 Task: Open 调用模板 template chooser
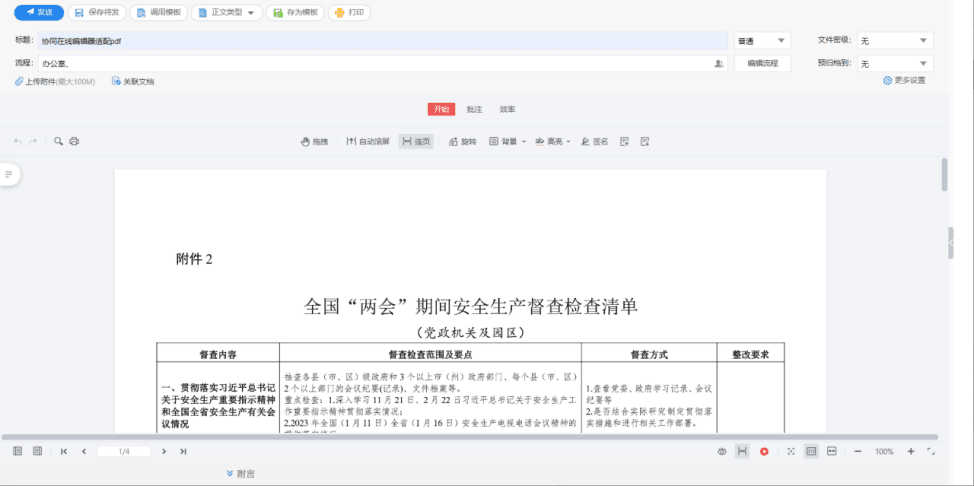(158, 12)
